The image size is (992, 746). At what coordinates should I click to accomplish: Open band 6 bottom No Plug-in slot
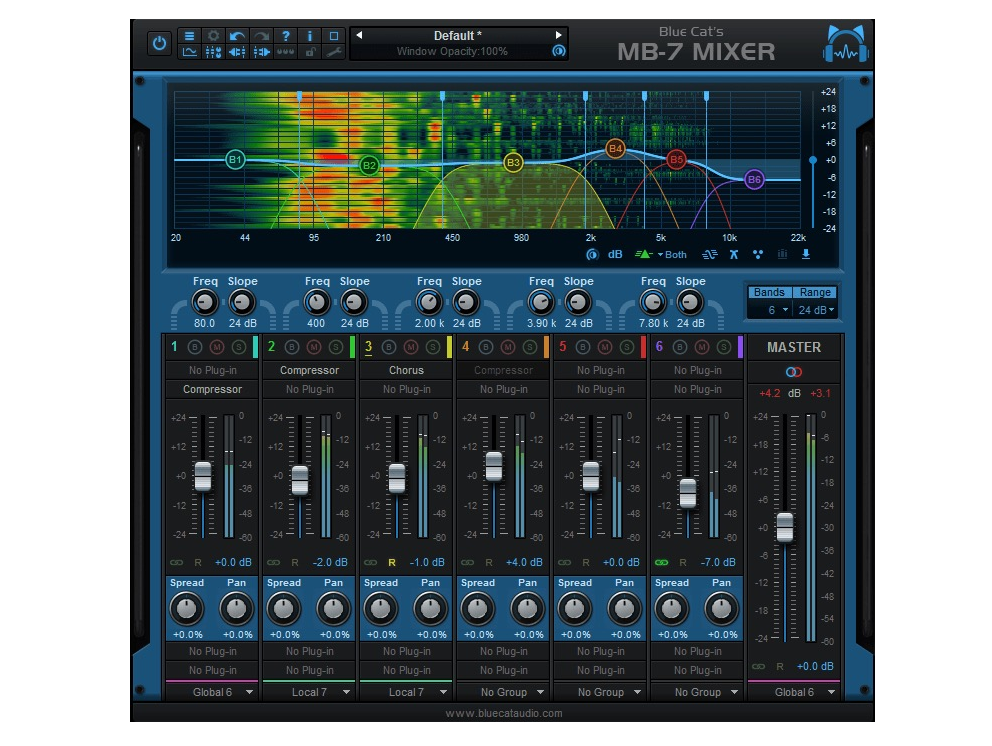tap(697, 670)
